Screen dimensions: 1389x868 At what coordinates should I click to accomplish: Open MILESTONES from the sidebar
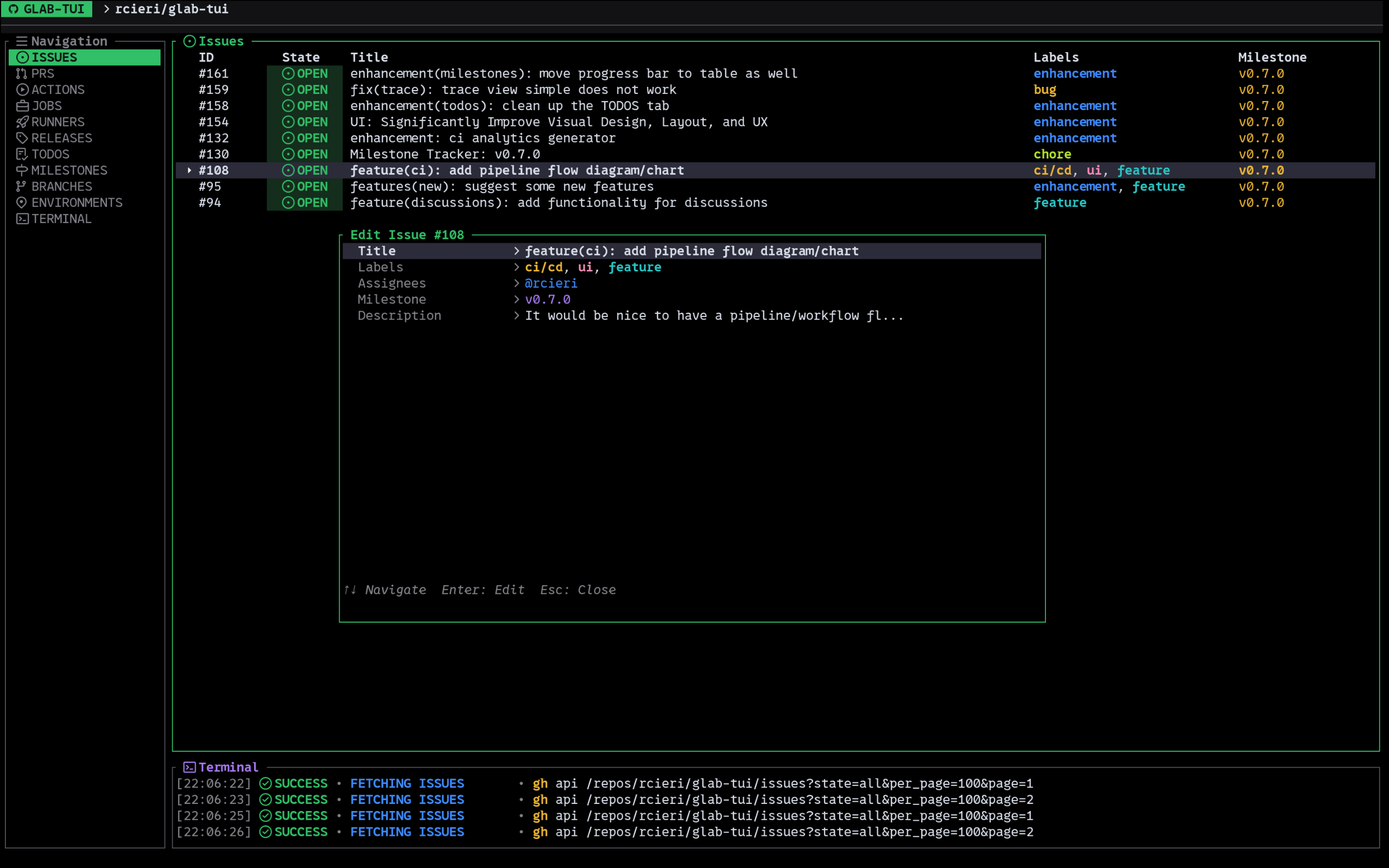(x=84, y=170)
